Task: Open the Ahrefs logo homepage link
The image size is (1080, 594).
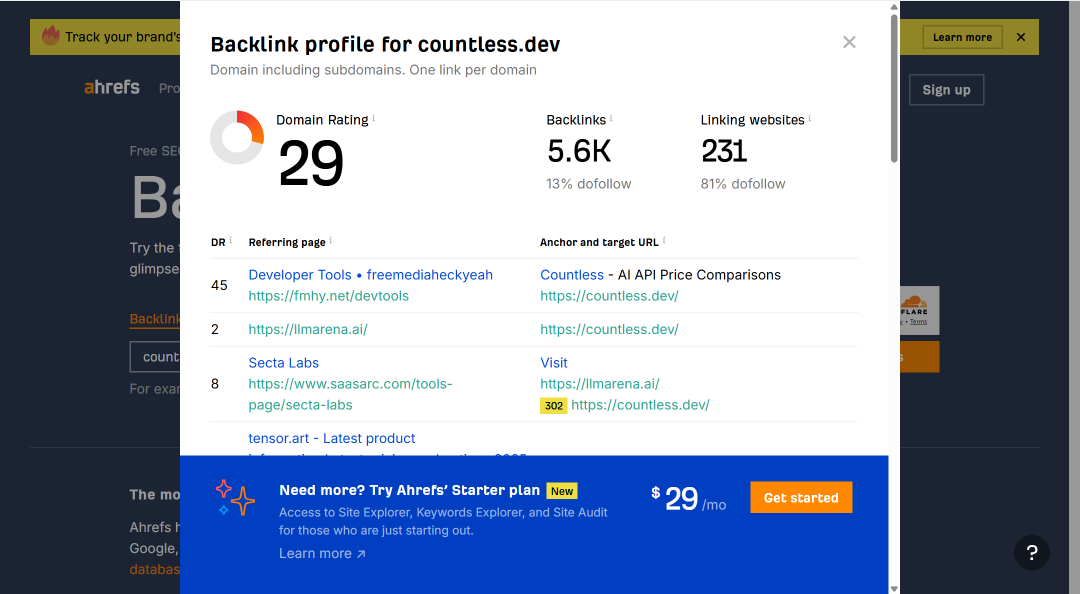Action: pyautogui.click(x=112, y=88)
